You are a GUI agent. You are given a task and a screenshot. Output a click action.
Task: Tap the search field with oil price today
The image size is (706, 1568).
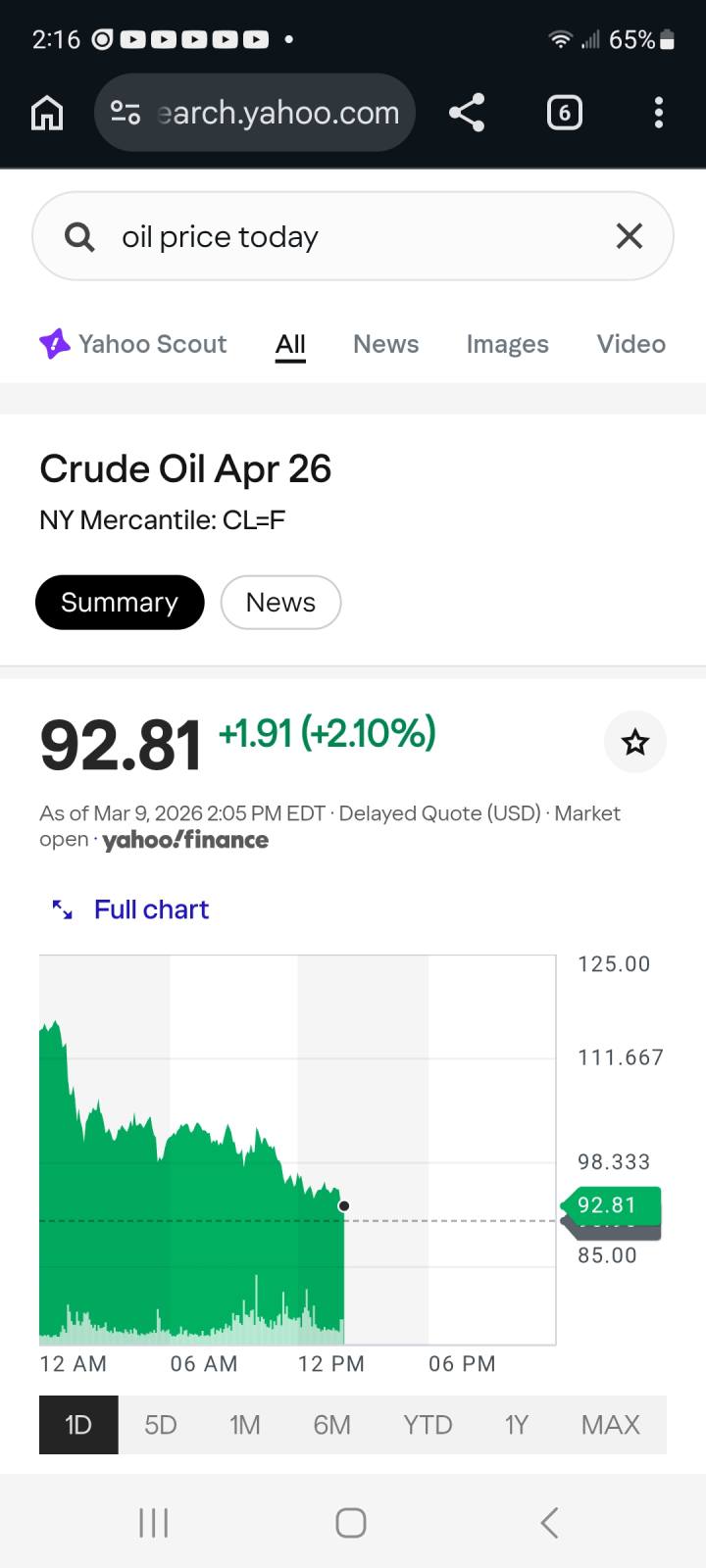(353, 237)
